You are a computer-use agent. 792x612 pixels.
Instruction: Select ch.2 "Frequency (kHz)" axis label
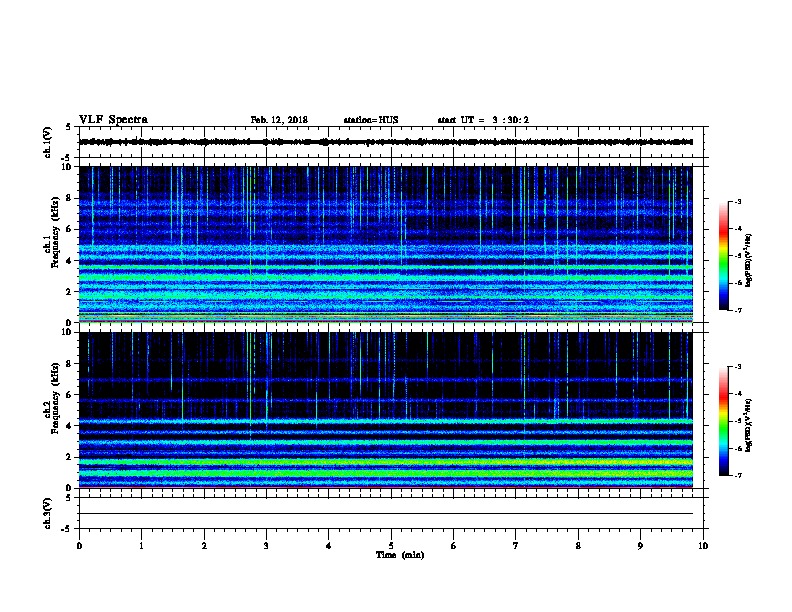pyautogui.click(x=55, y=398)
